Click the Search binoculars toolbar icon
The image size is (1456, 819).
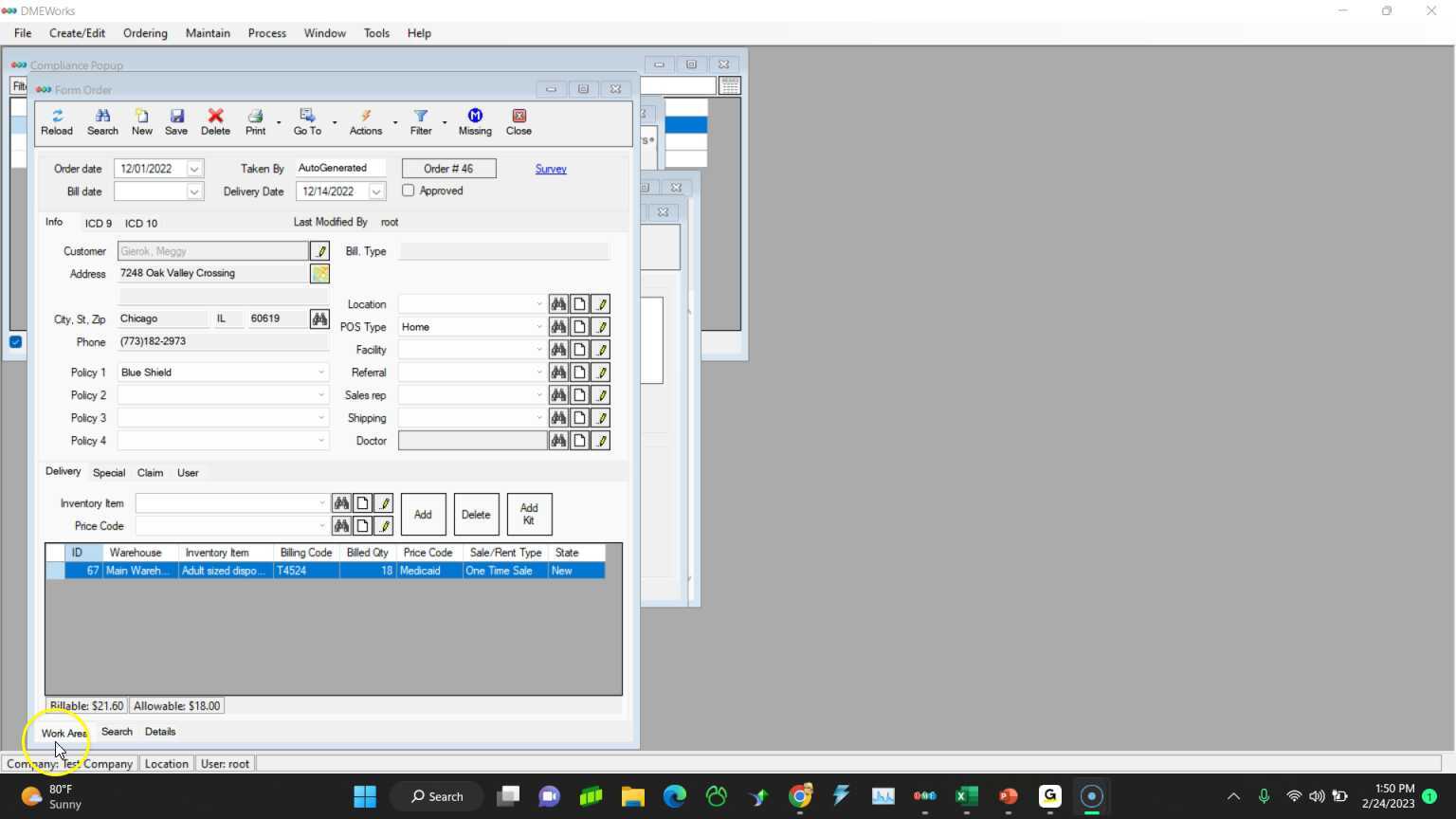pos(102,121)
